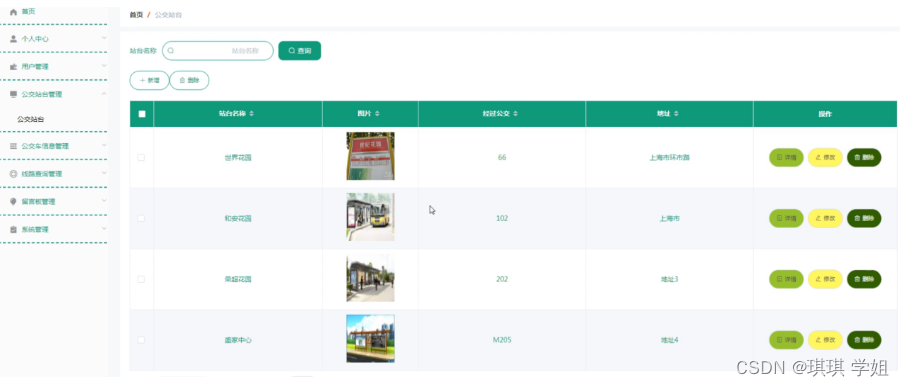Click the 经过公交 value M205
This screenshot has height=386, width=904.
(x=502, y=340)
